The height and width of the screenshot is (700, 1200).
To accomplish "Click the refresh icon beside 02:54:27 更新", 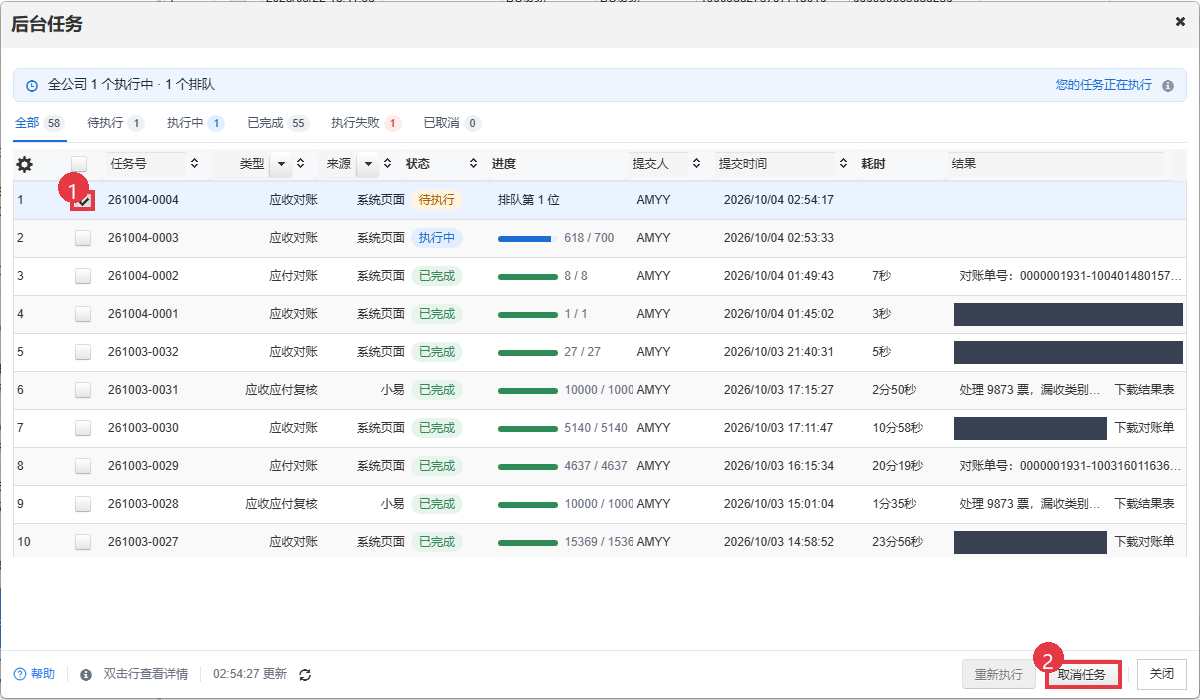I will (x=306, y=675).
